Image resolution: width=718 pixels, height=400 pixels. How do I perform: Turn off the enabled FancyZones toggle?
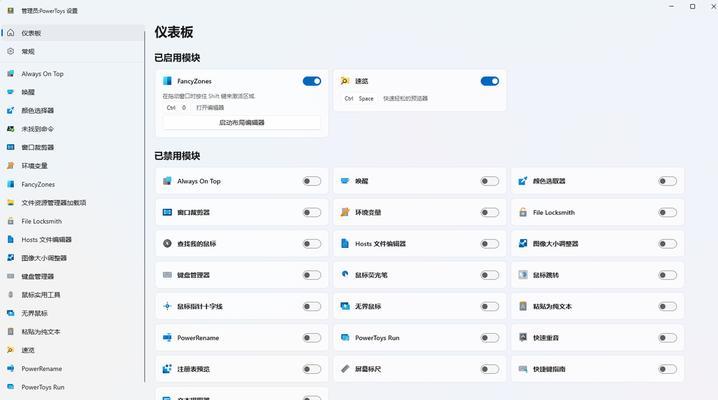312,81
